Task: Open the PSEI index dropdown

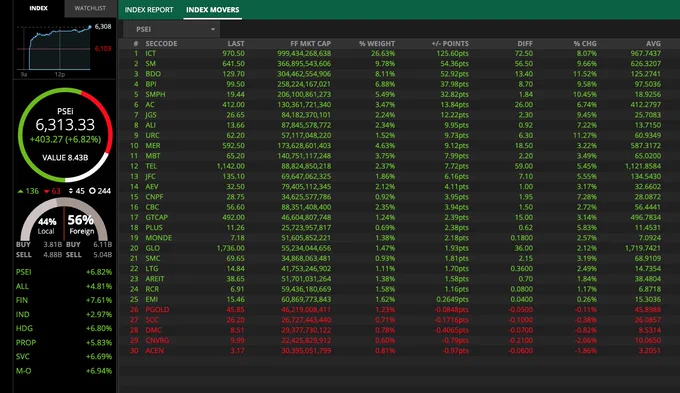Action: coord(172,29)
